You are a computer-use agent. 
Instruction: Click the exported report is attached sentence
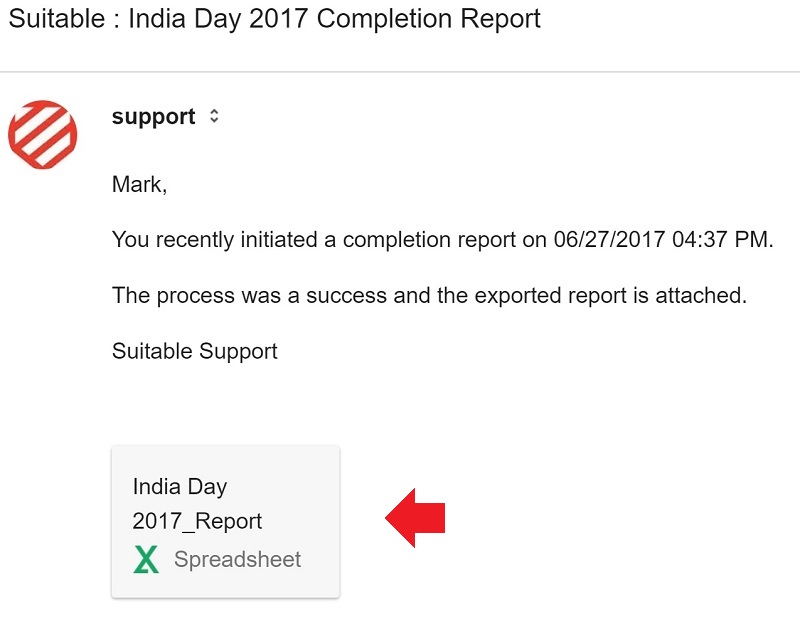[x=429, y=295]
